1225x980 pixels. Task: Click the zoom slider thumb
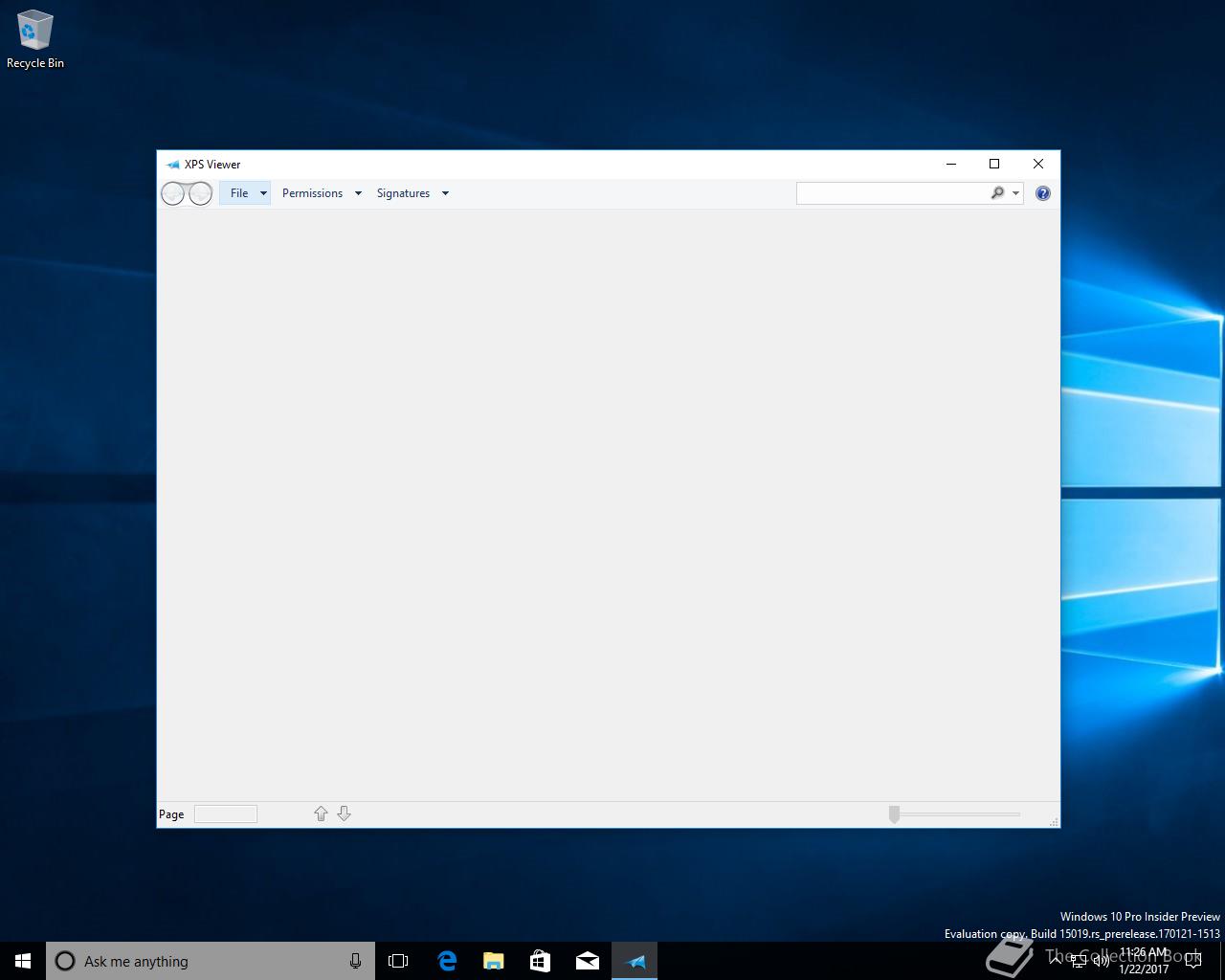(894, 814)
